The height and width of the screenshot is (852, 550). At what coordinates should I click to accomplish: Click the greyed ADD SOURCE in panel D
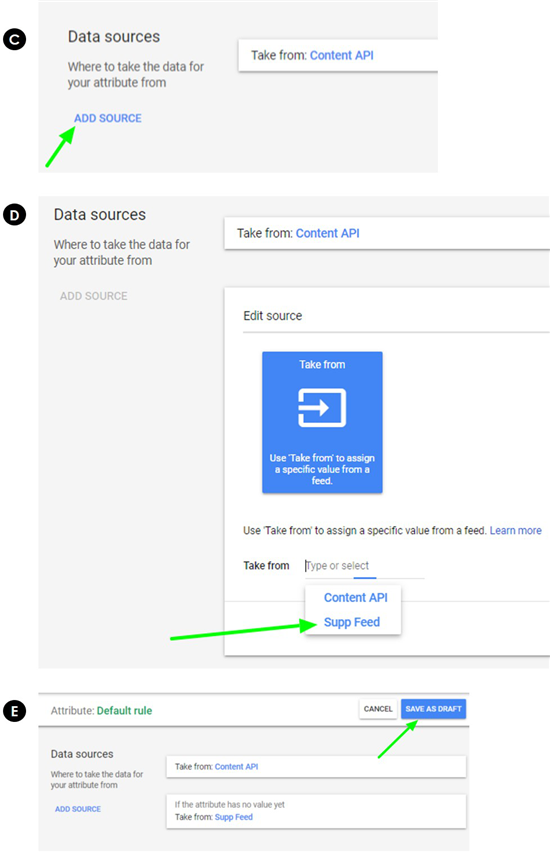pyautogui.click(x=93, y=296)
